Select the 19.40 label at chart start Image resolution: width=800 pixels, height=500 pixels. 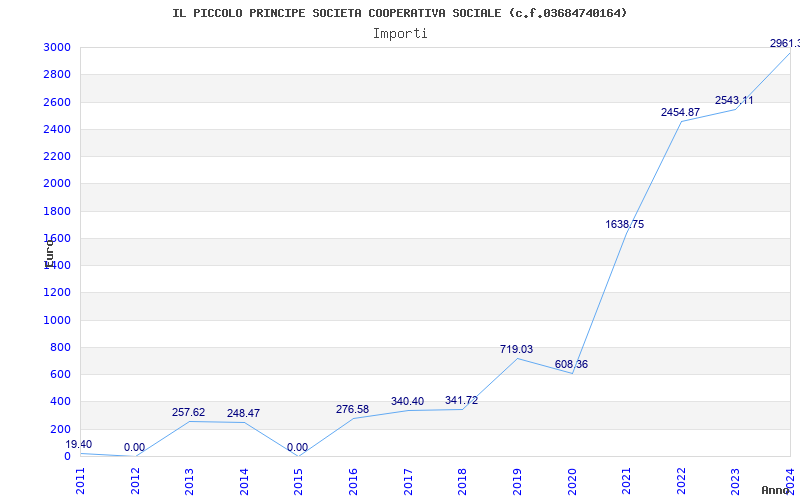79,444
